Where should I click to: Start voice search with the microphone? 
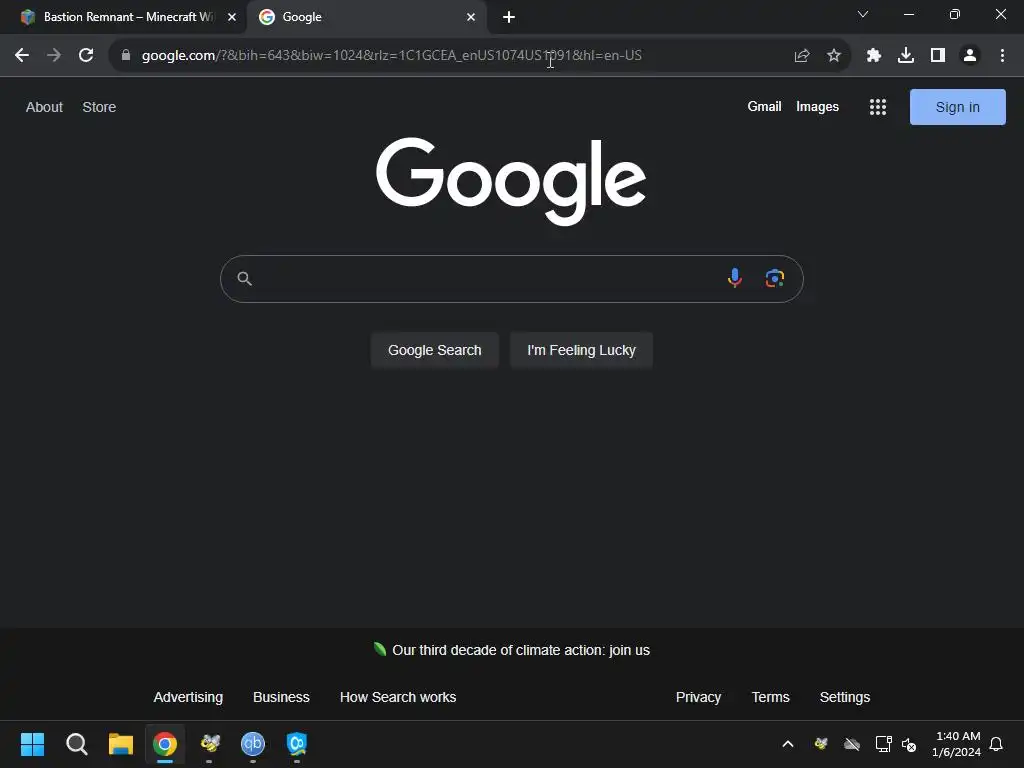(735, 278)
